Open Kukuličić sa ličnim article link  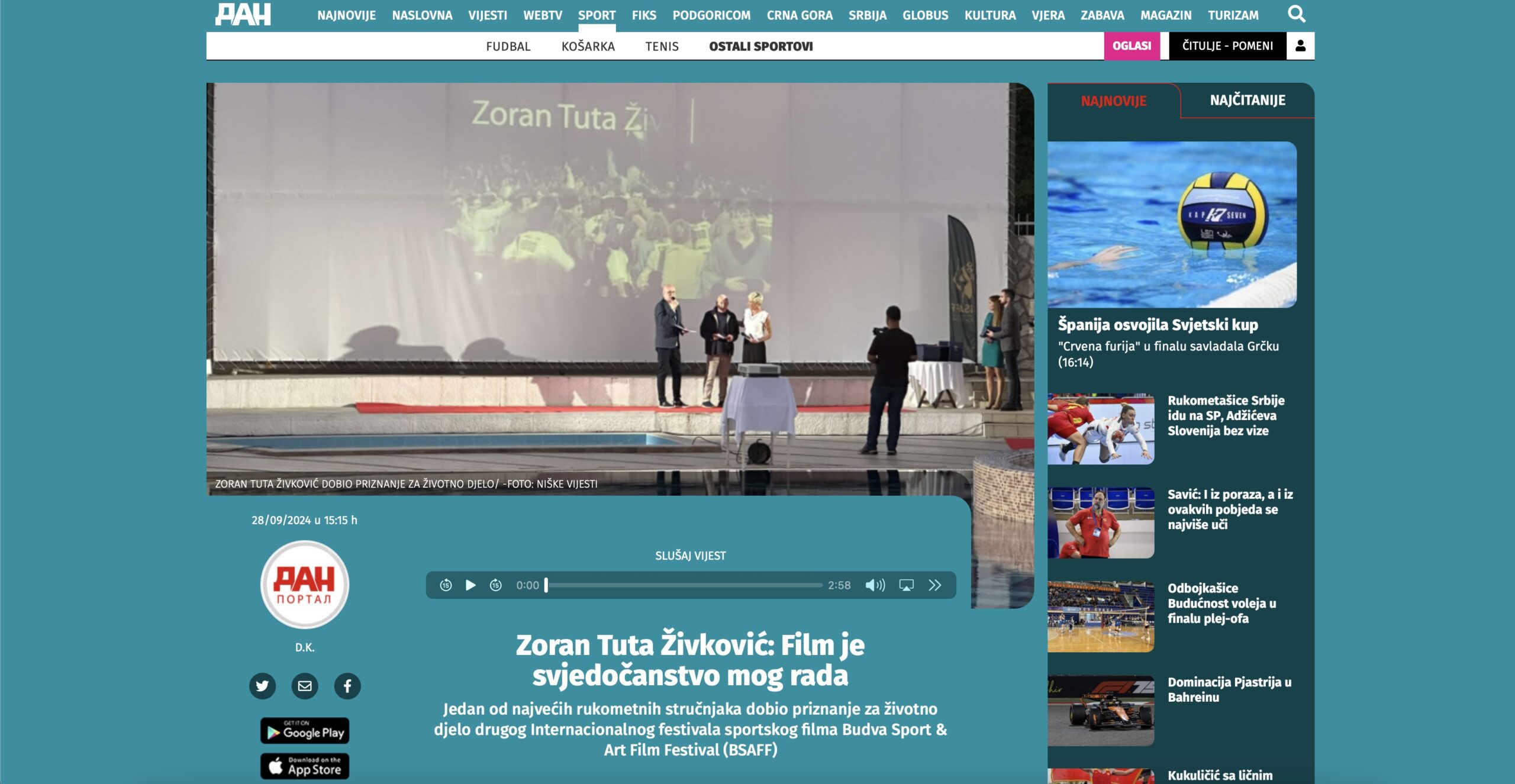[x=1220, y=775]
